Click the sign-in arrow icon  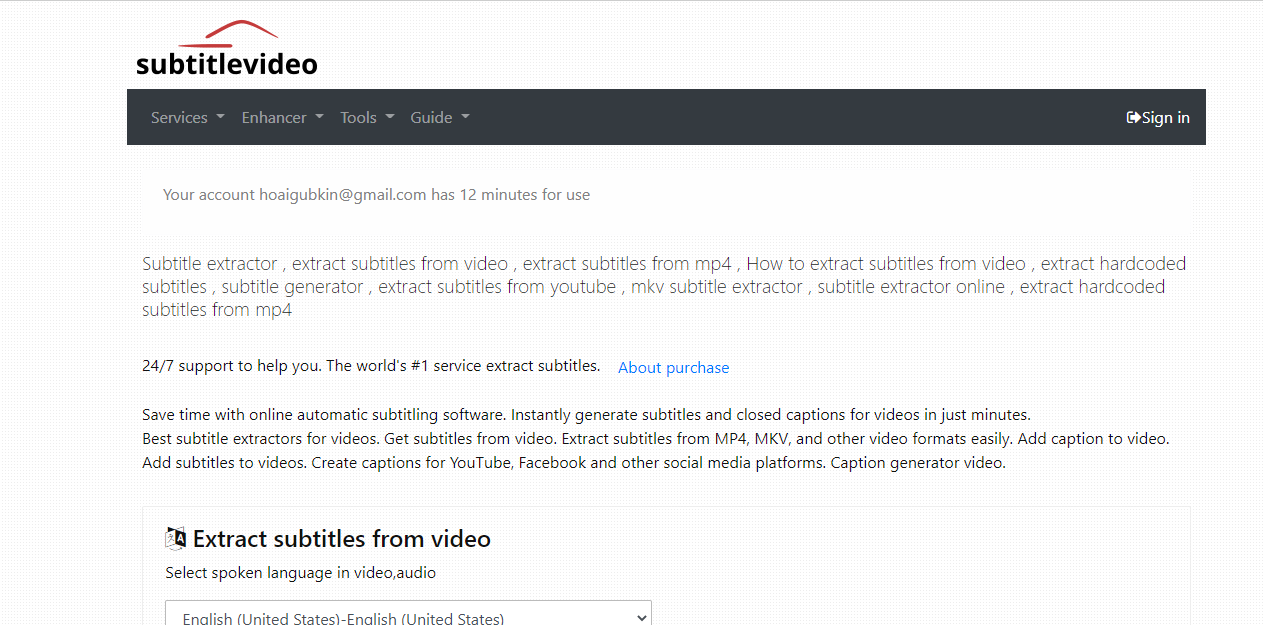tap(1133, 117)
